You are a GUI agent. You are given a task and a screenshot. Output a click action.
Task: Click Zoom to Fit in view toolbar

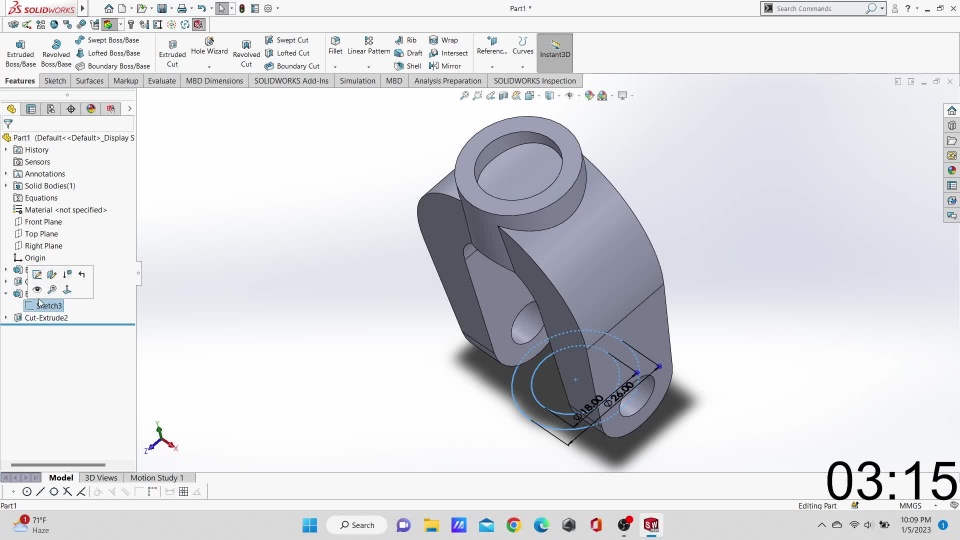tap(465, 96)
